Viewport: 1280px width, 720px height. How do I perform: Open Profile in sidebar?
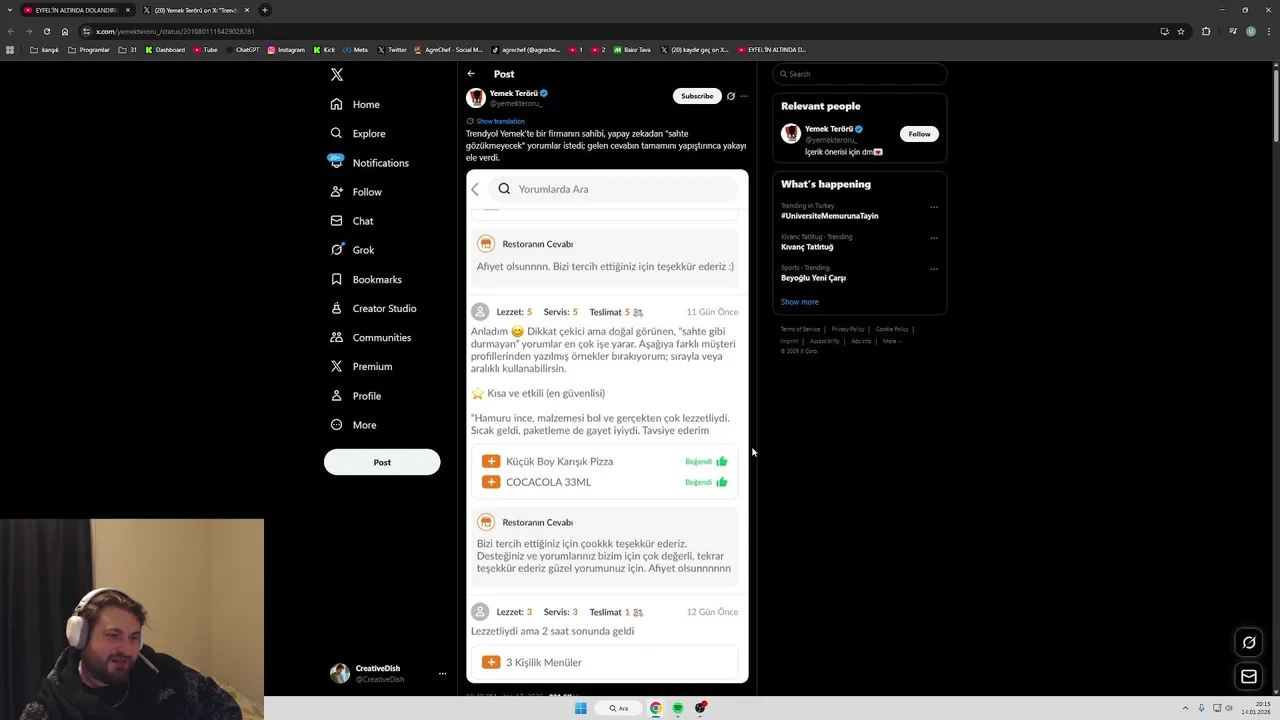[356, 396]
